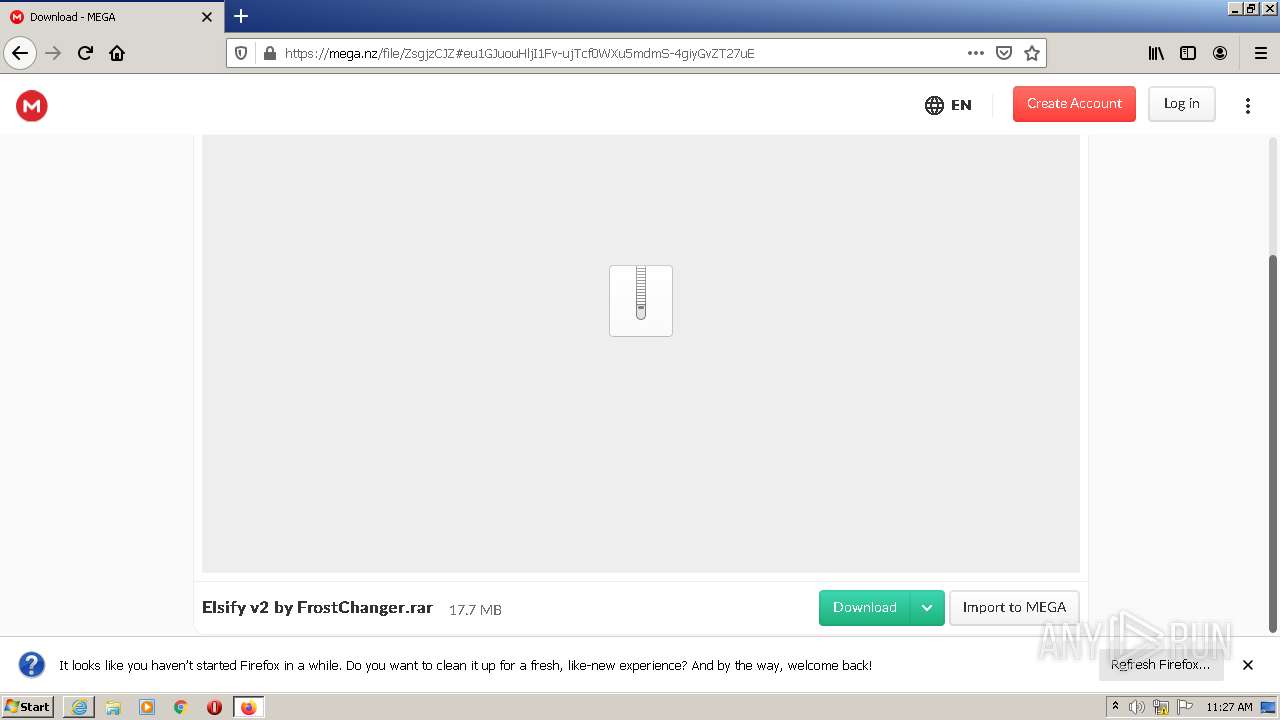Open the volume speaker tray icon
The width and height of the screenshot is (1280, 720).
[x=1137, y=707]
